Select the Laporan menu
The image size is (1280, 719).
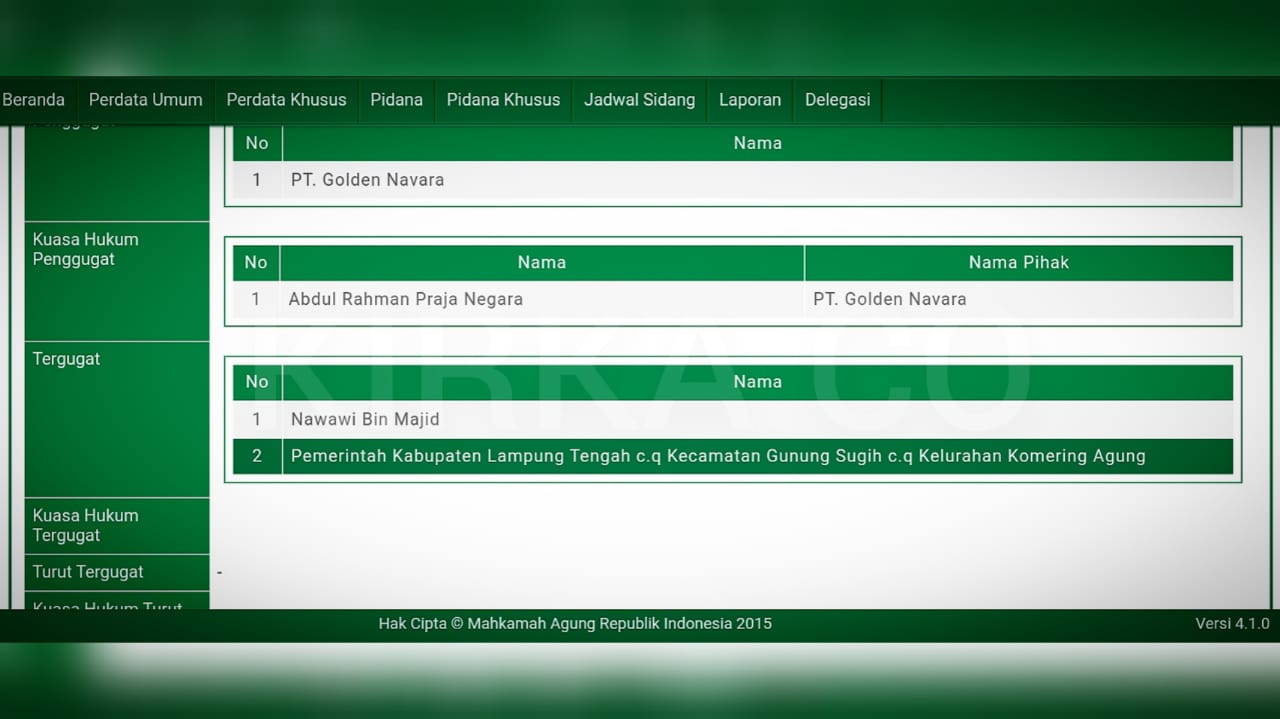coord(750,100)
